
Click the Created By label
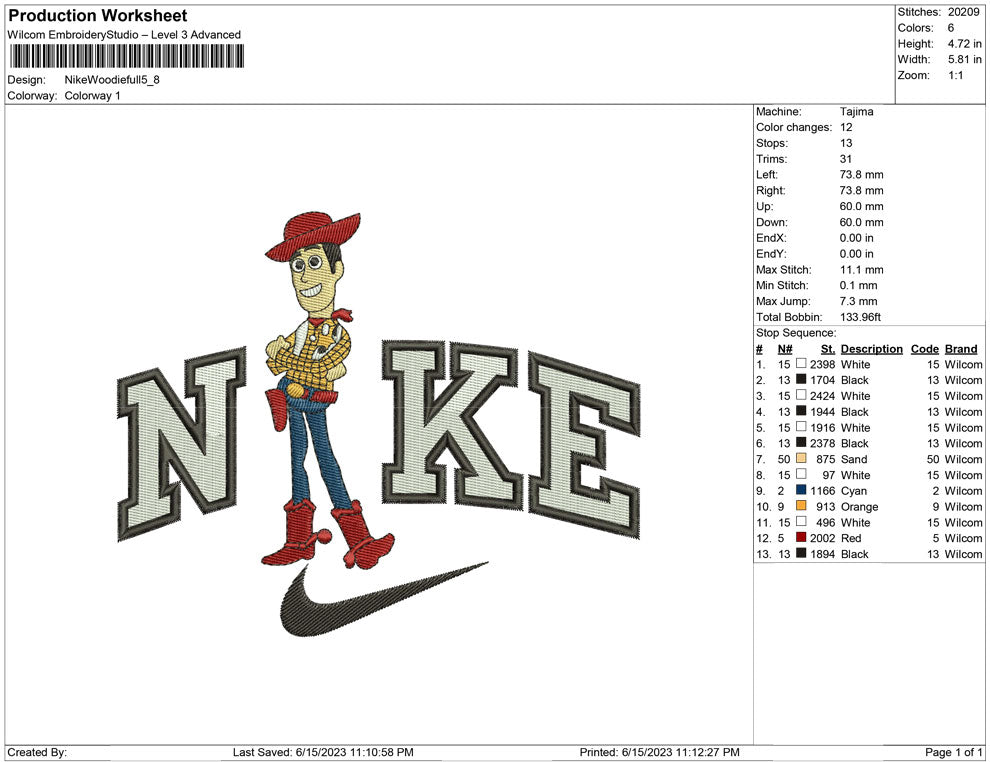point(37,752)
